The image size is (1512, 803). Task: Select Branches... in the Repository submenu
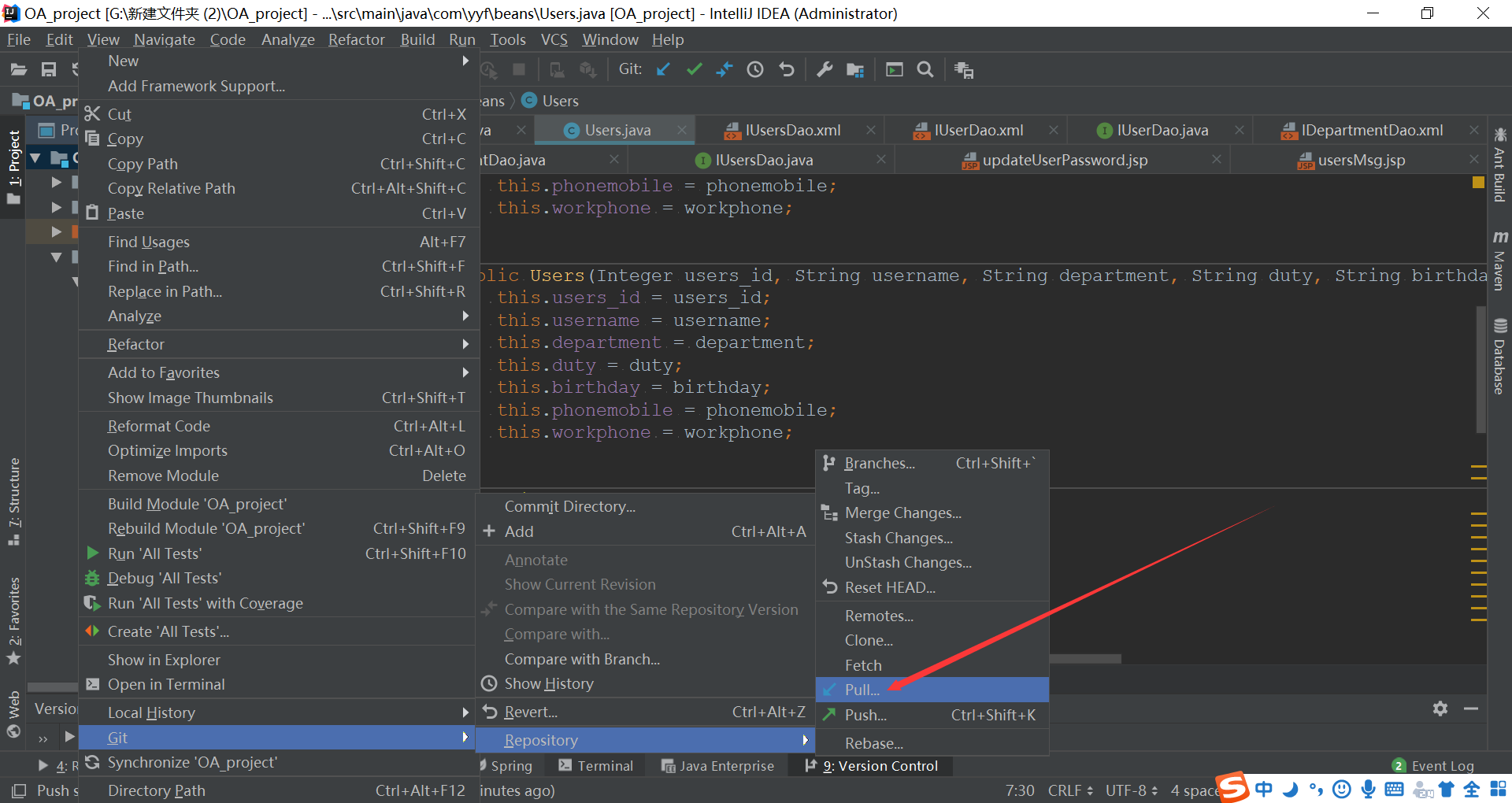(932, 463)
